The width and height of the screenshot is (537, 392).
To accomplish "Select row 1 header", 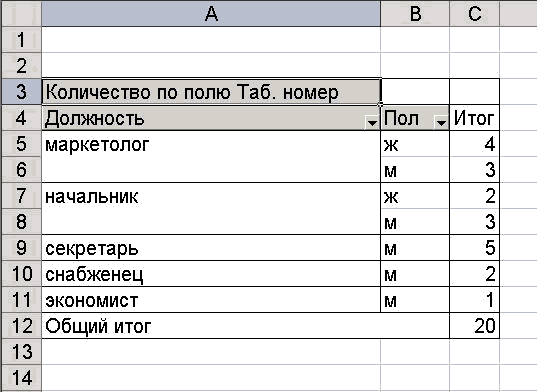I will coord(21,40).
